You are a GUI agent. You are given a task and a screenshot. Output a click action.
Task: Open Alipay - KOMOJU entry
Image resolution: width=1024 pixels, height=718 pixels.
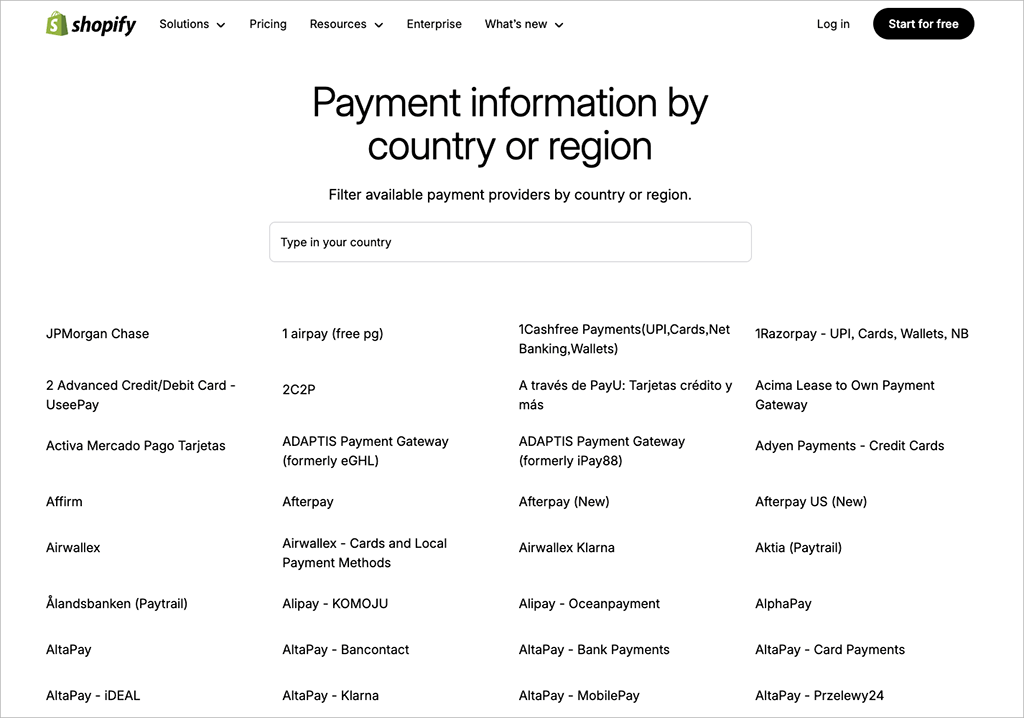[x=334, y=604]
